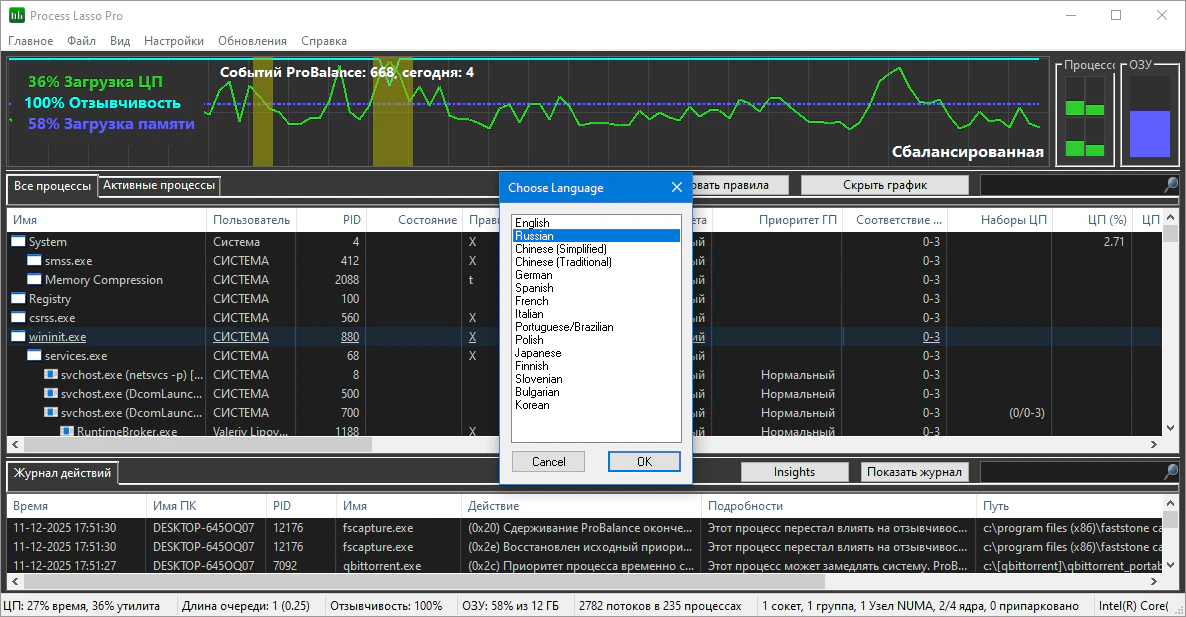The width and height of the screenshot is (1186, 617).
Task: Click the Registry process icon
Action: click(x=19, y=299)
